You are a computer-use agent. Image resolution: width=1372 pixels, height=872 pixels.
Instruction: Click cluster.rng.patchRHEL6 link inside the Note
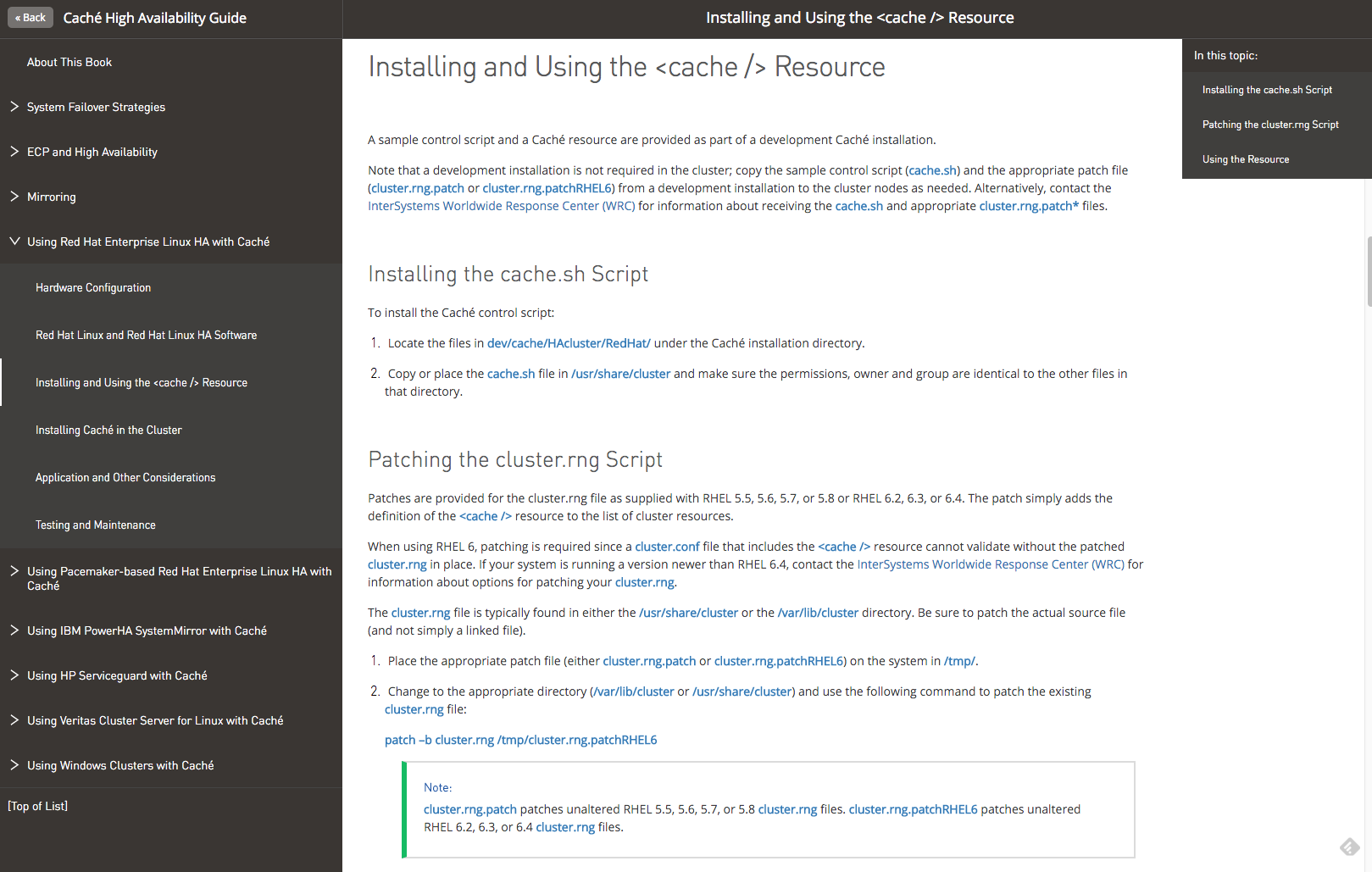[x=914, y=809]
